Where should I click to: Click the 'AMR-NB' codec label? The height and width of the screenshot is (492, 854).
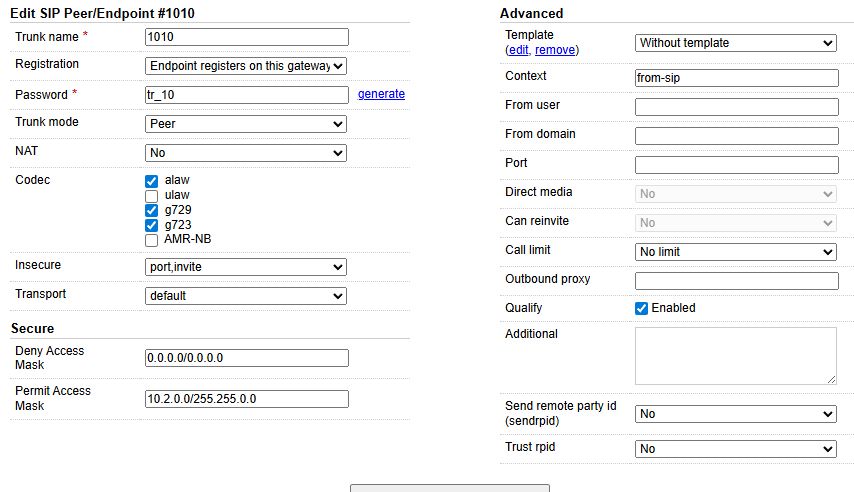coord(187,239)
